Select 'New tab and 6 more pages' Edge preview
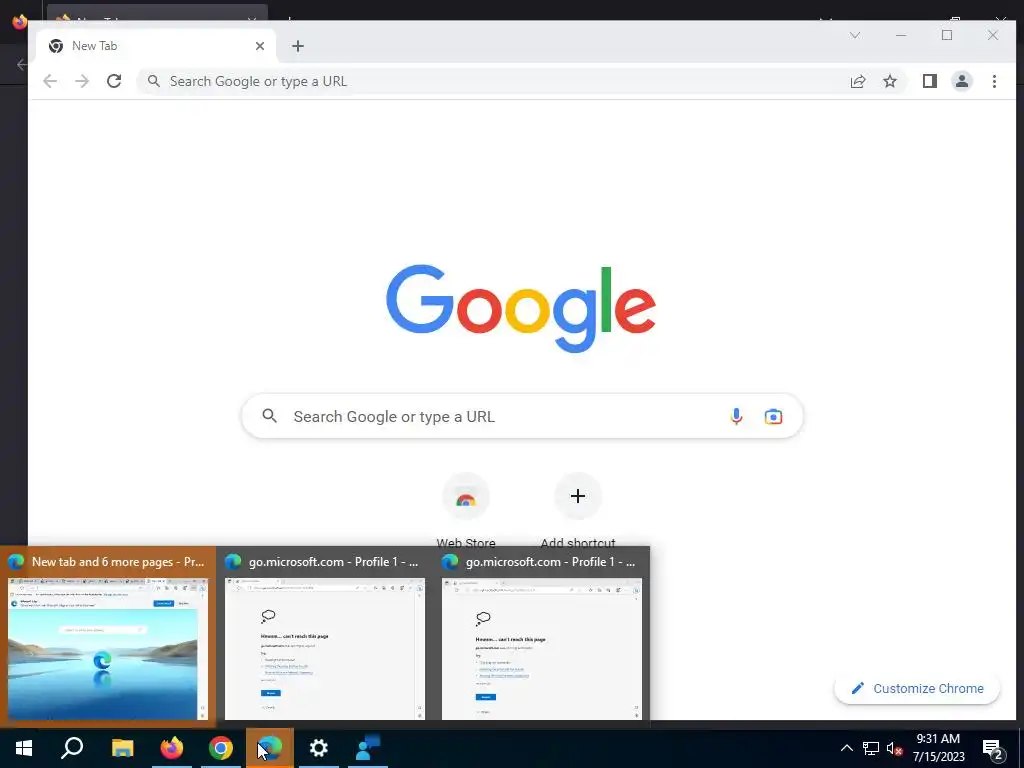Viewport: 1024px width, 768px height. [107, 636]
